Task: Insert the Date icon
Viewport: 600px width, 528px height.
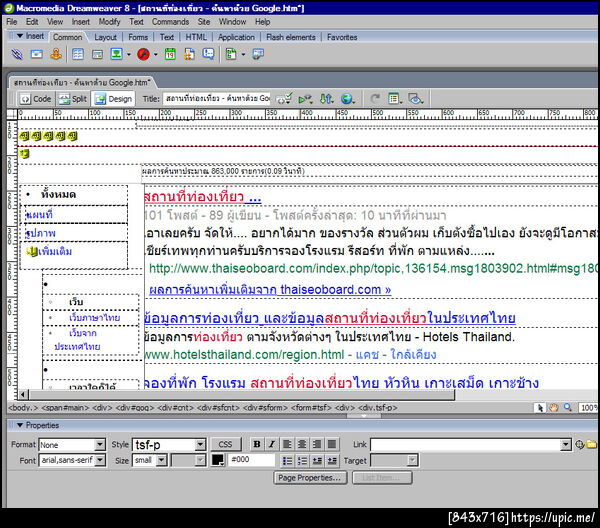Action: [x=170, y=54]
